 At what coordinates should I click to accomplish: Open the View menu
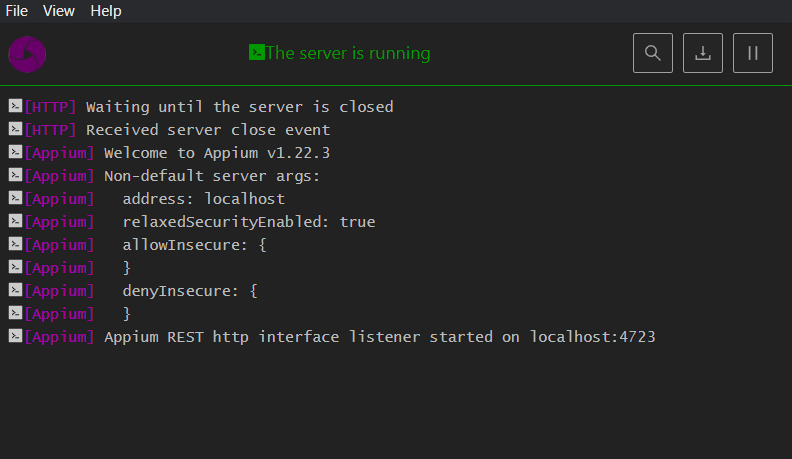(x=59, y=11)
